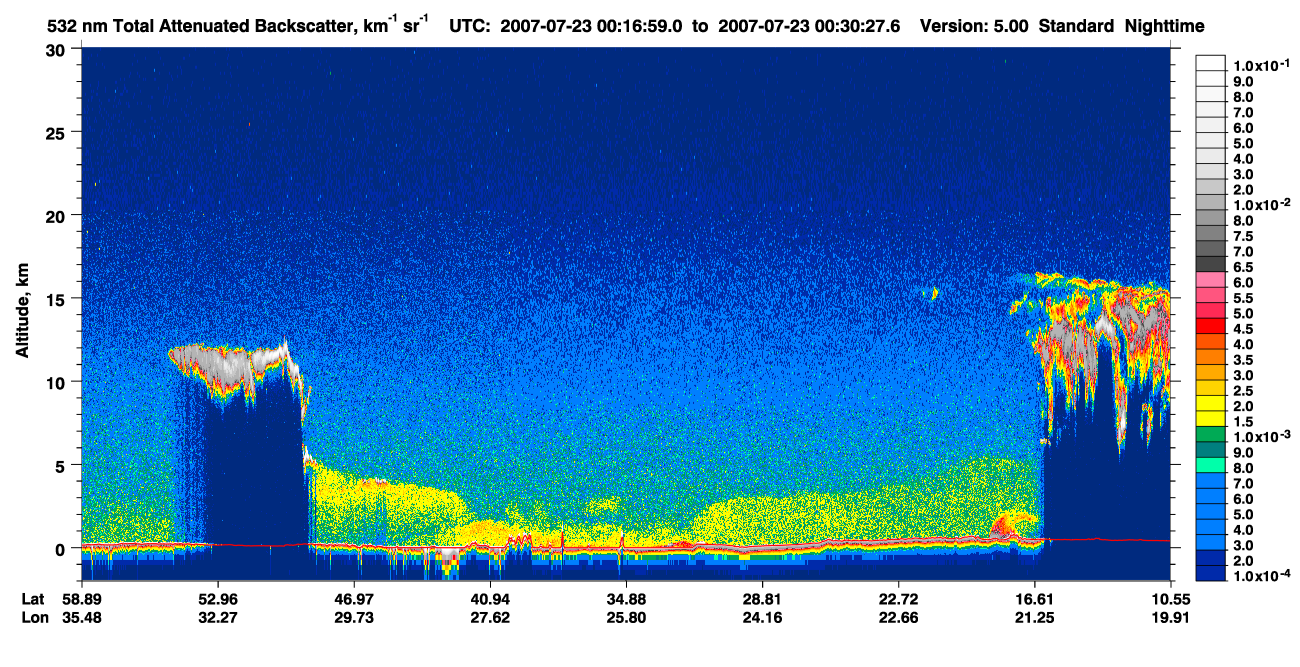
Task: Click the 'Altitude, km' axis title
Action: (22, 312)
